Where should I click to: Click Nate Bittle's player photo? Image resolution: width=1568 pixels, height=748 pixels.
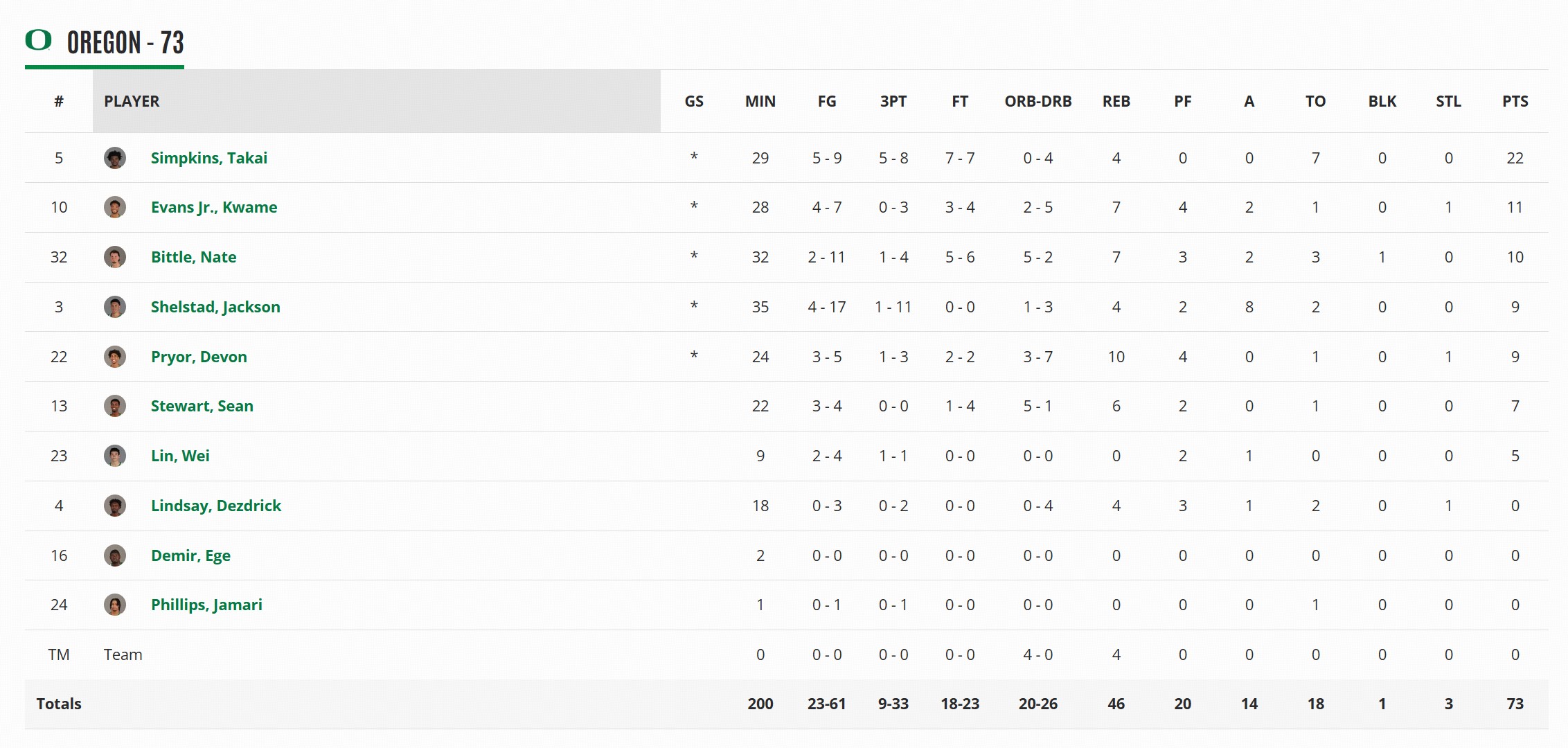point(115,257)
